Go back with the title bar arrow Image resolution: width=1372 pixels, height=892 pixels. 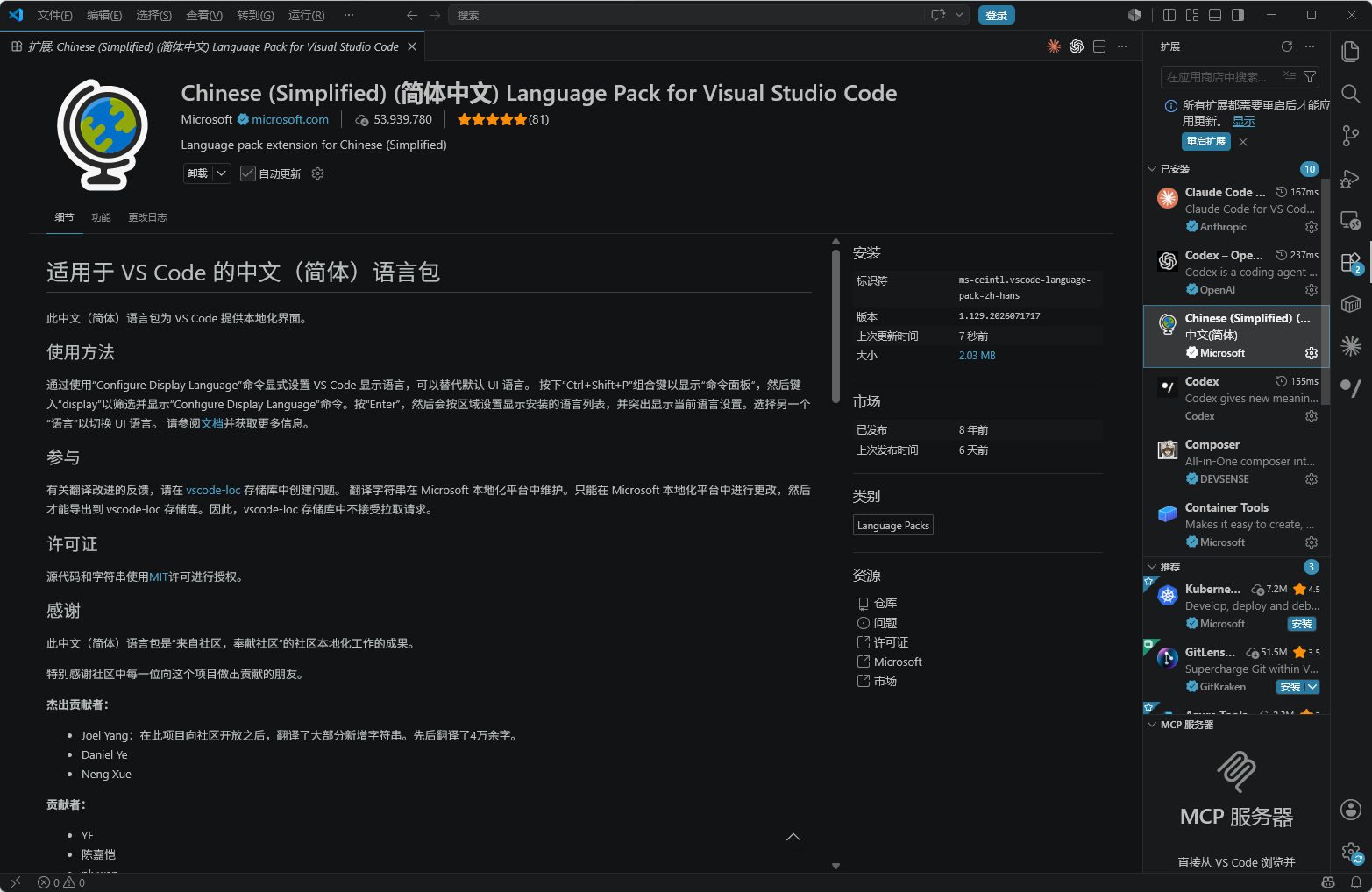412,15
